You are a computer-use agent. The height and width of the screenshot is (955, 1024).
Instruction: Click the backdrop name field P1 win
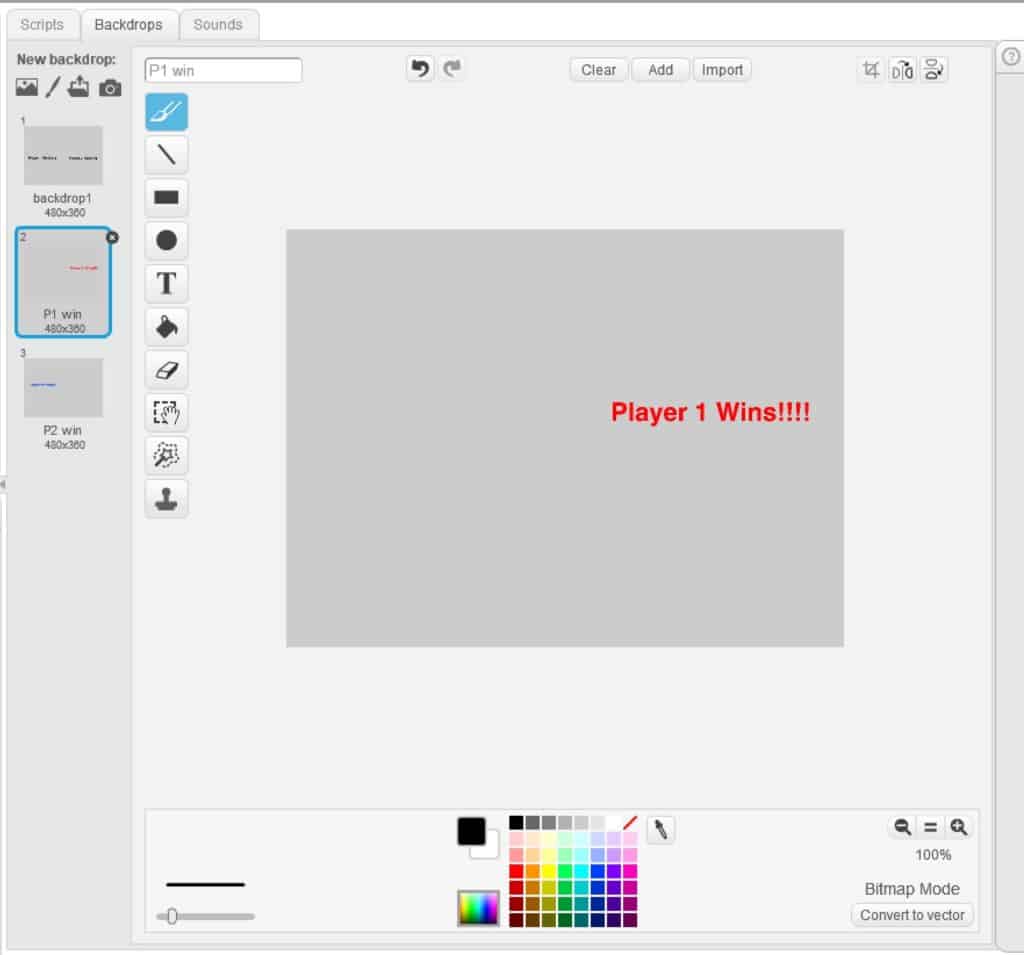pos(223,71)
